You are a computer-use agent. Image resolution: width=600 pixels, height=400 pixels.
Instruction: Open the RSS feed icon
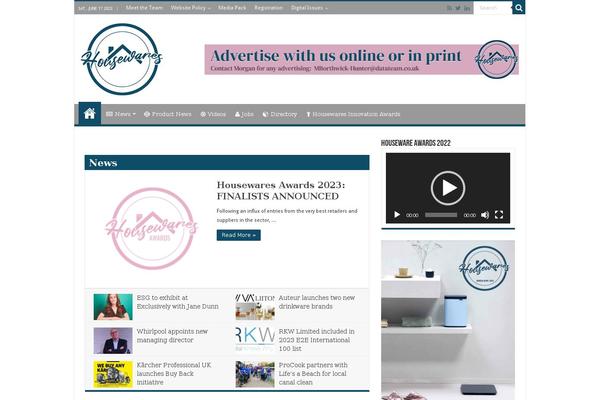449,8
